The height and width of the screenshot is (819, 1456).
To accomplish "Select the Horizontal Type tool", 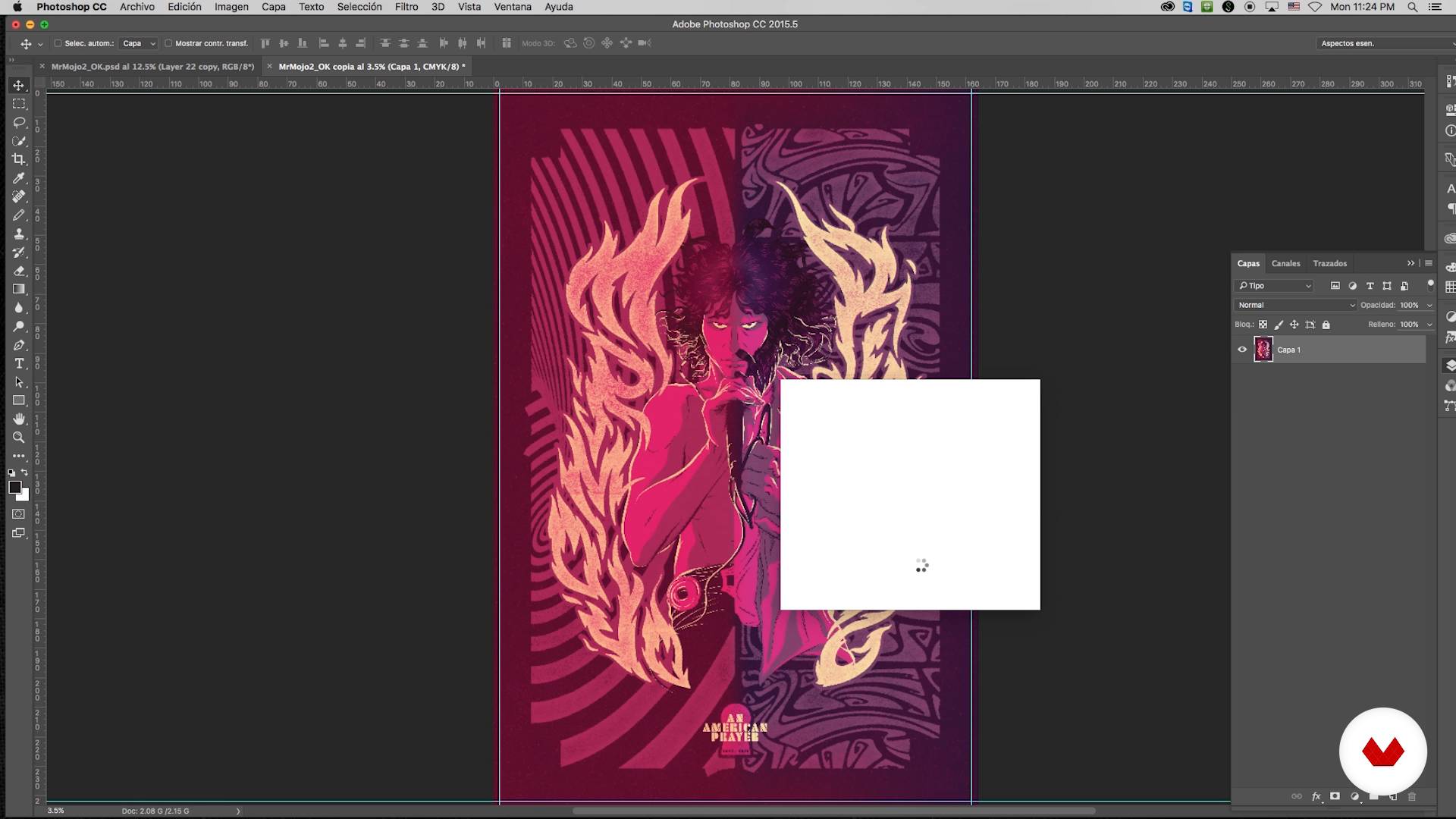I will pos(19,363).
